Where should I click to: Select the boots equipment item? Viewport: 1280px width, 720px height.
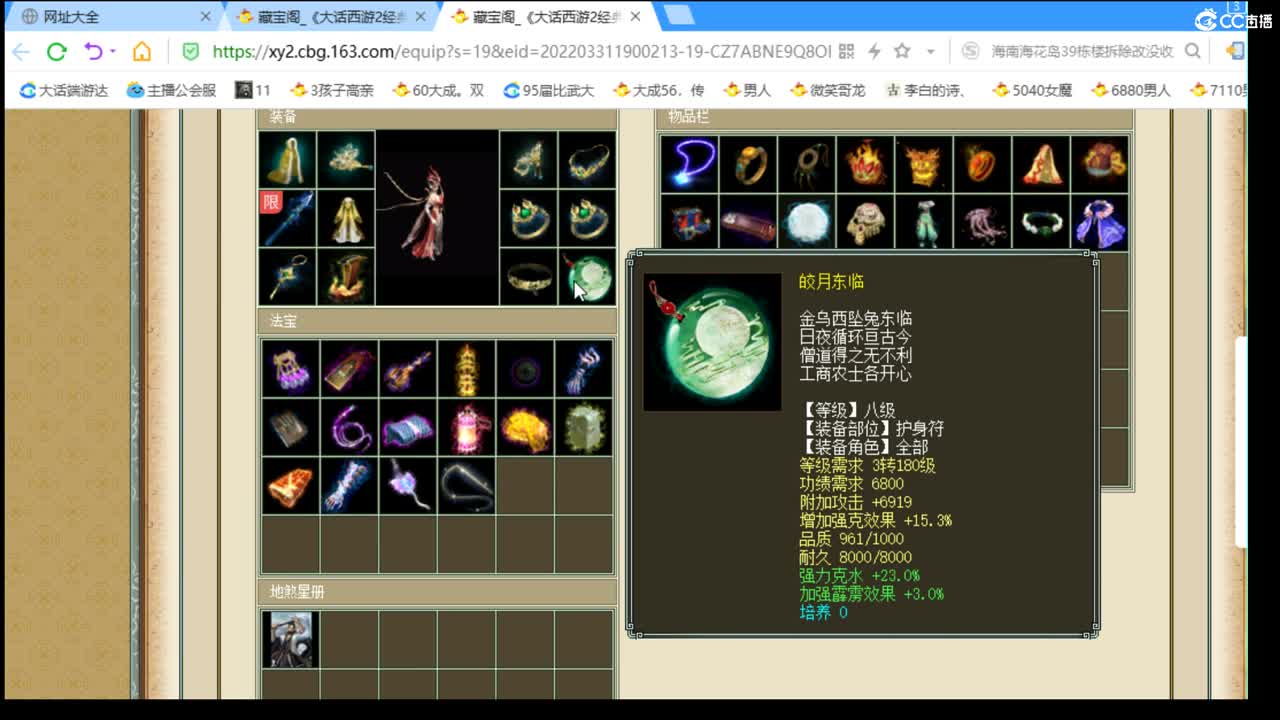(x=346, y=277)
